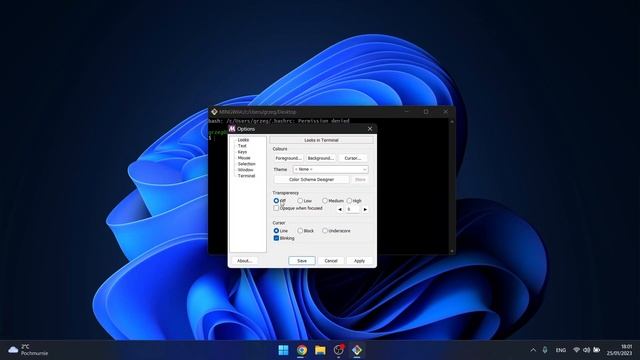Click the transparency value field

353,209
